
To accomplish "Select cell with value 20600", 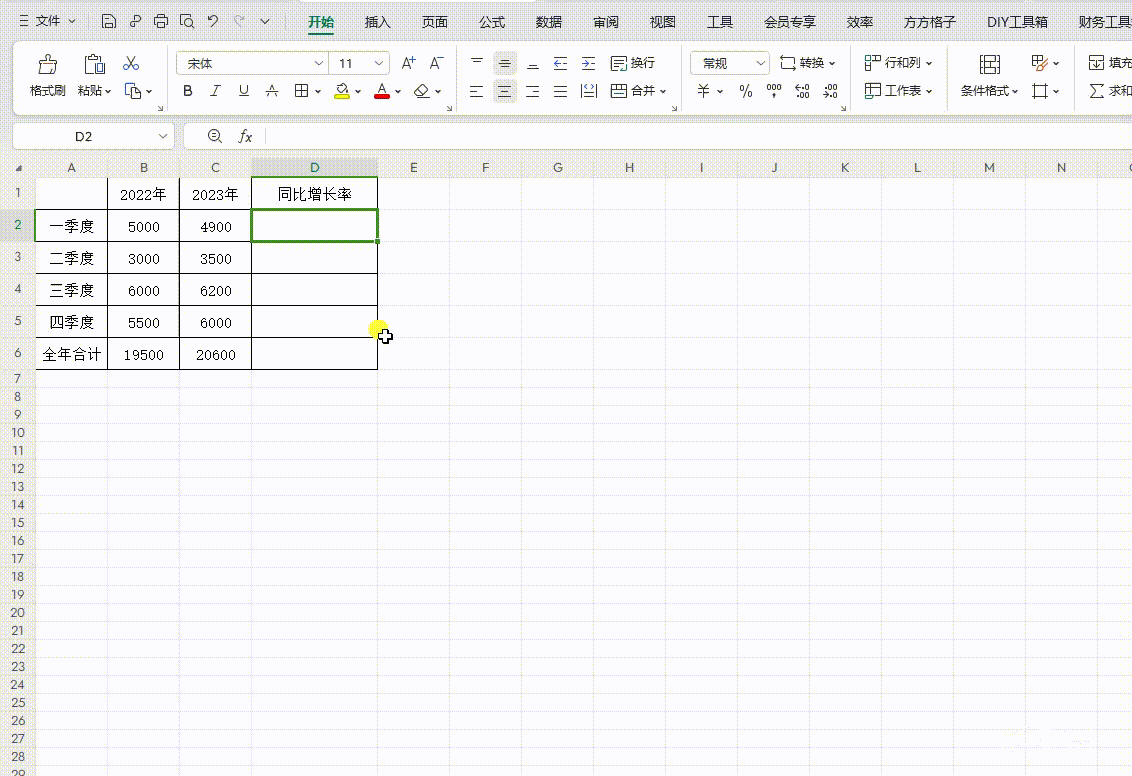I will 215,354.
